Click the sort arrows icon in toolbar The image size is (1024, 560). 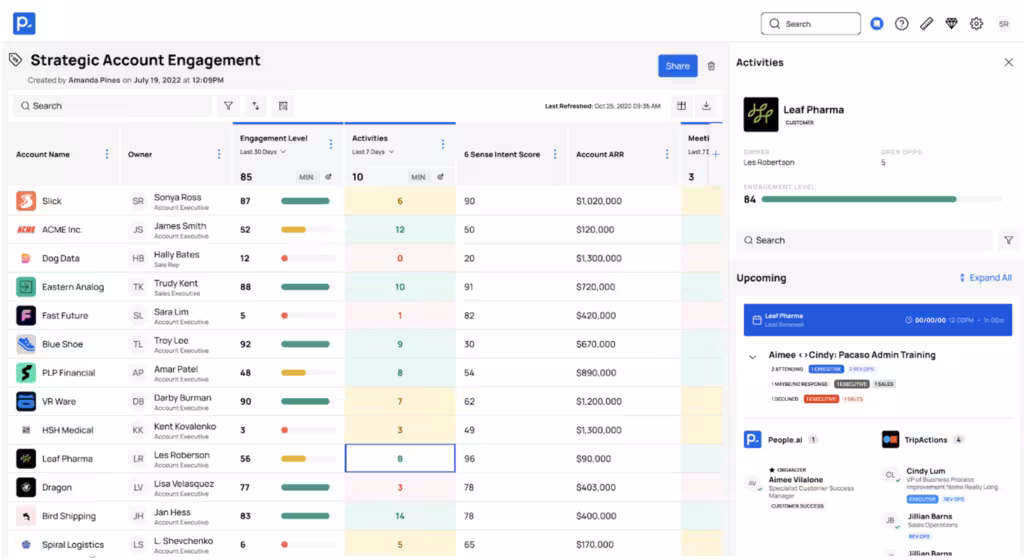(255, 106)
